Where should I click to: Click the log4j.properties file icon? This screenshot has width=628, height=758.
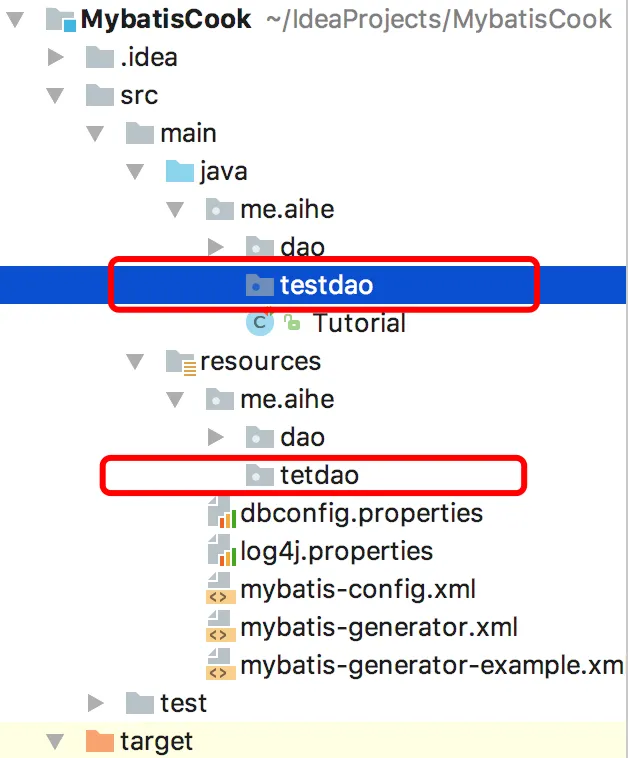221,551
